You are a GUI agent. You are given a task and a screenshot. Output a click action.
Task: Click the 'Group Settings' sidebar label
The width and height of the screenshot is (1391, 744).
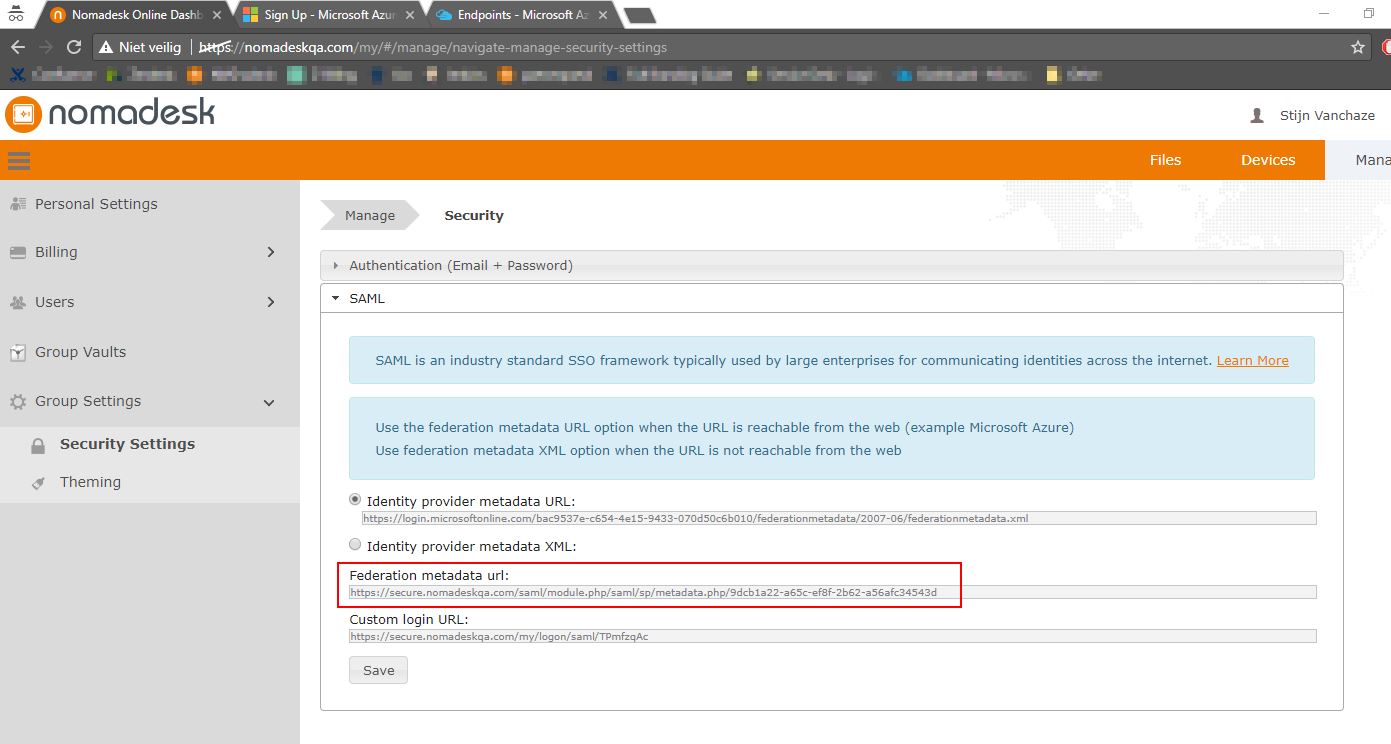click(x=88, y=402)
